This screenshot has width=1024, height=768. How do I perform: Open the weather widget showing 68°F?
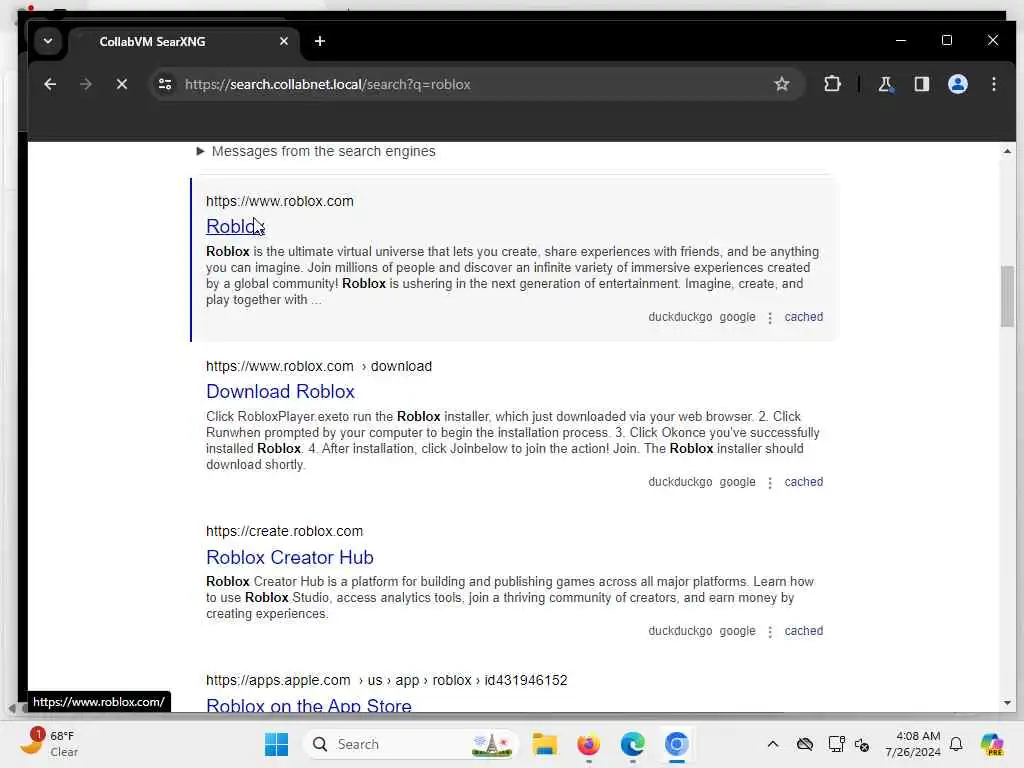pyautogui.click(x=49, y=744)
